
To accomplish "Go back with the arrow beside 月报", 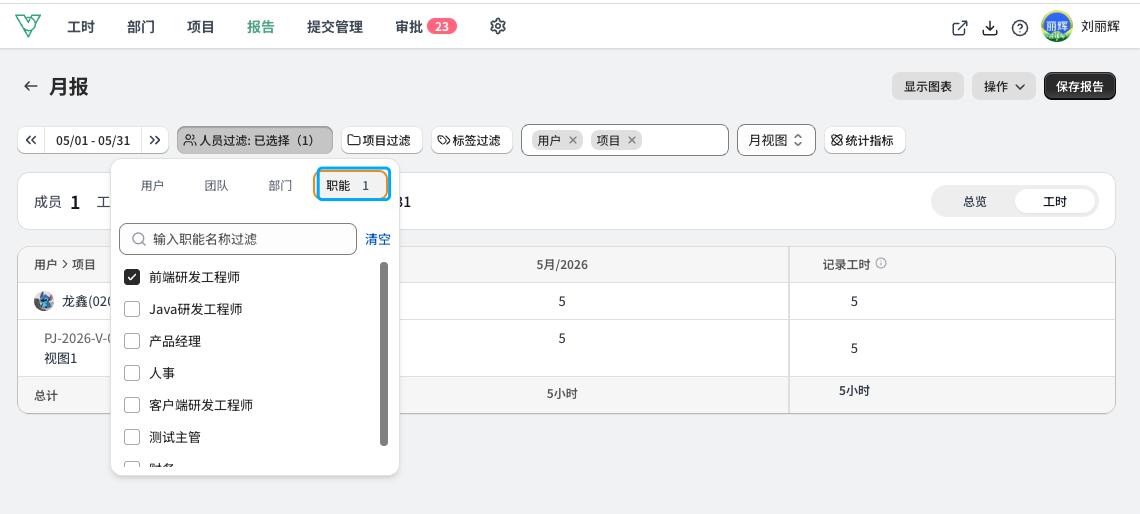I will (30, 86).
